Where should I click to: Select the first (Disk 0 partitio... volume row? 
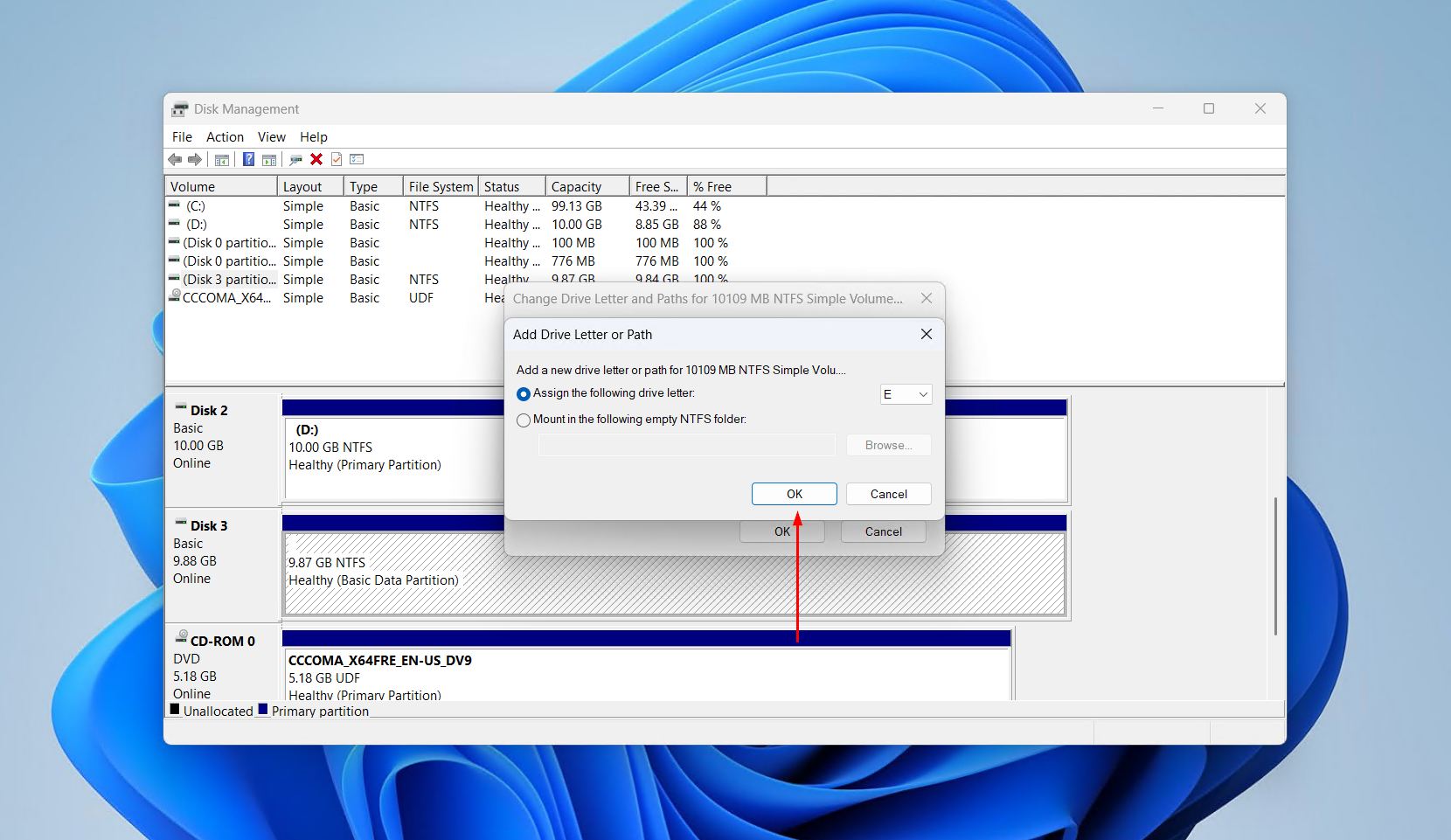[x=229, y=242]
